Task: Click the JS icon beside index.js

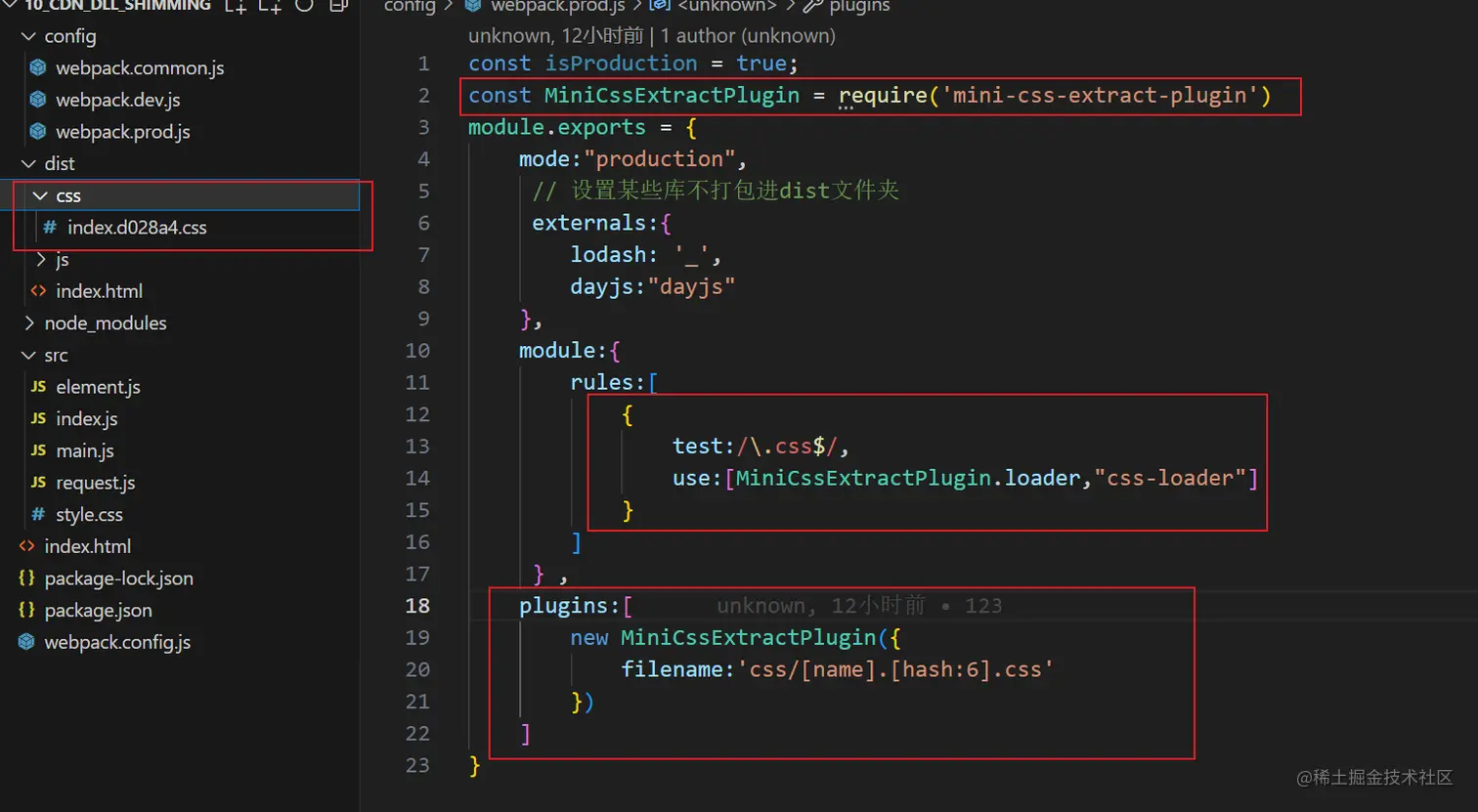Action: pos(38,418)
